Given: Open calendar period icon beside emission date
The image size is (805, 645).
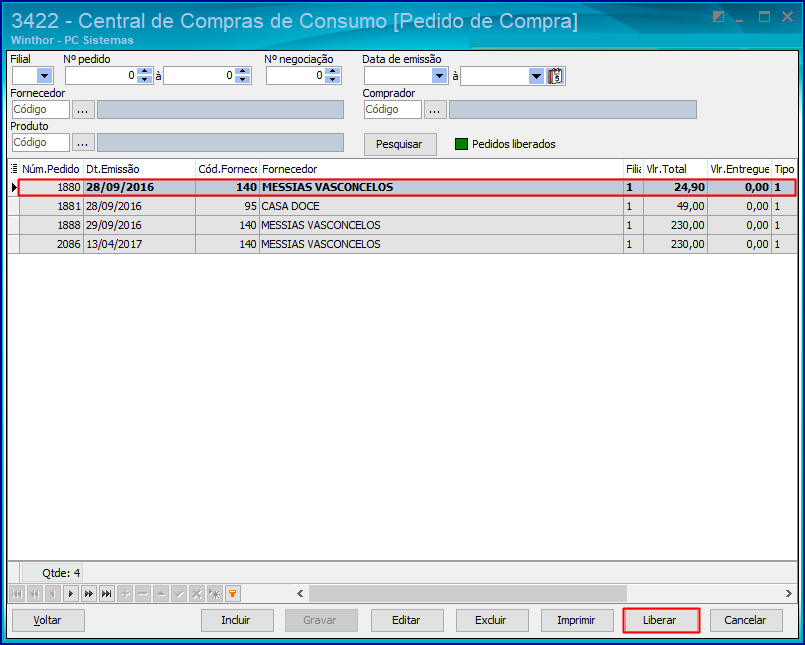Looking at the screenshot, I should point(555,76).
